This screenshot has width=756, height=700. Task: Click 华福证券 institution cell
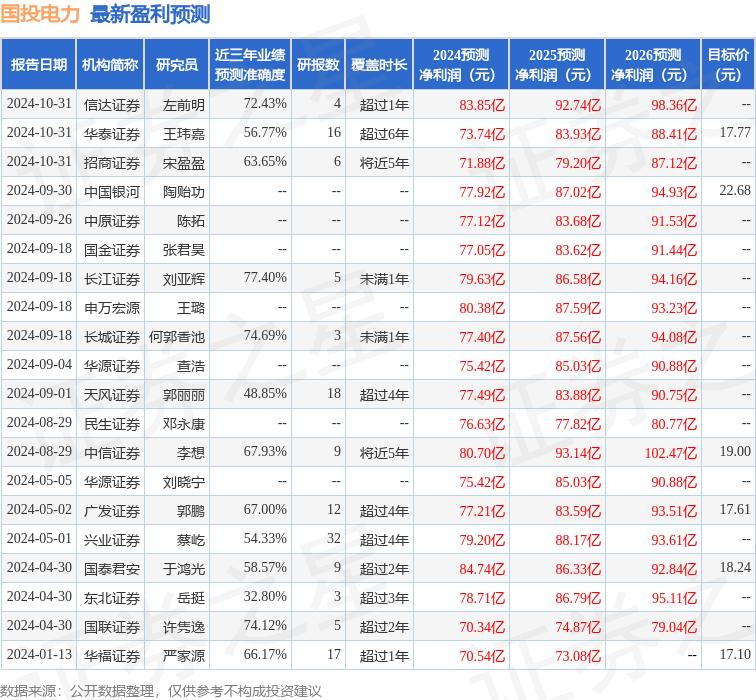(112, 655)
